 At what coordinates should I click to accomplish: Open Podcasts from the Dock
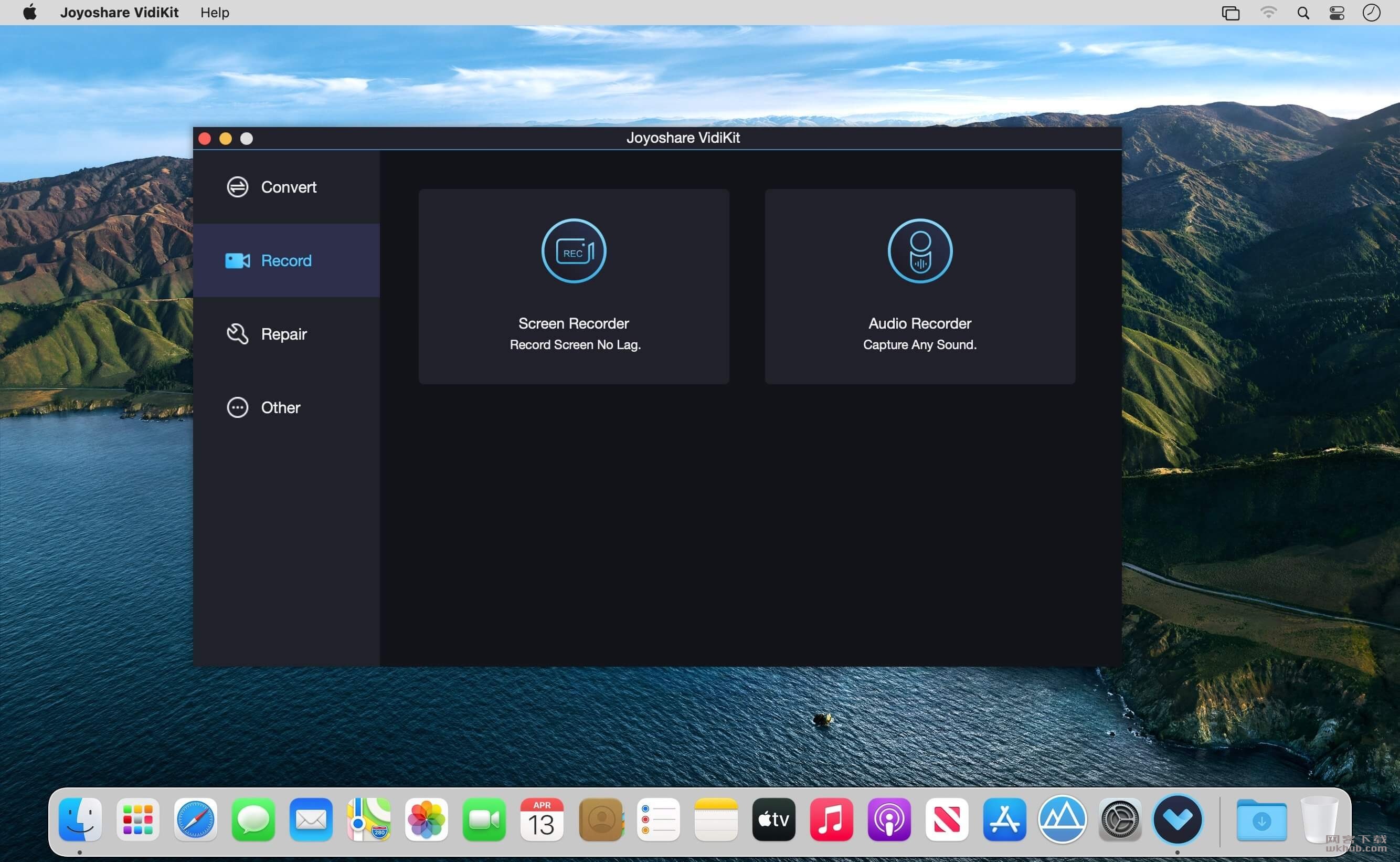coord(889,819)
